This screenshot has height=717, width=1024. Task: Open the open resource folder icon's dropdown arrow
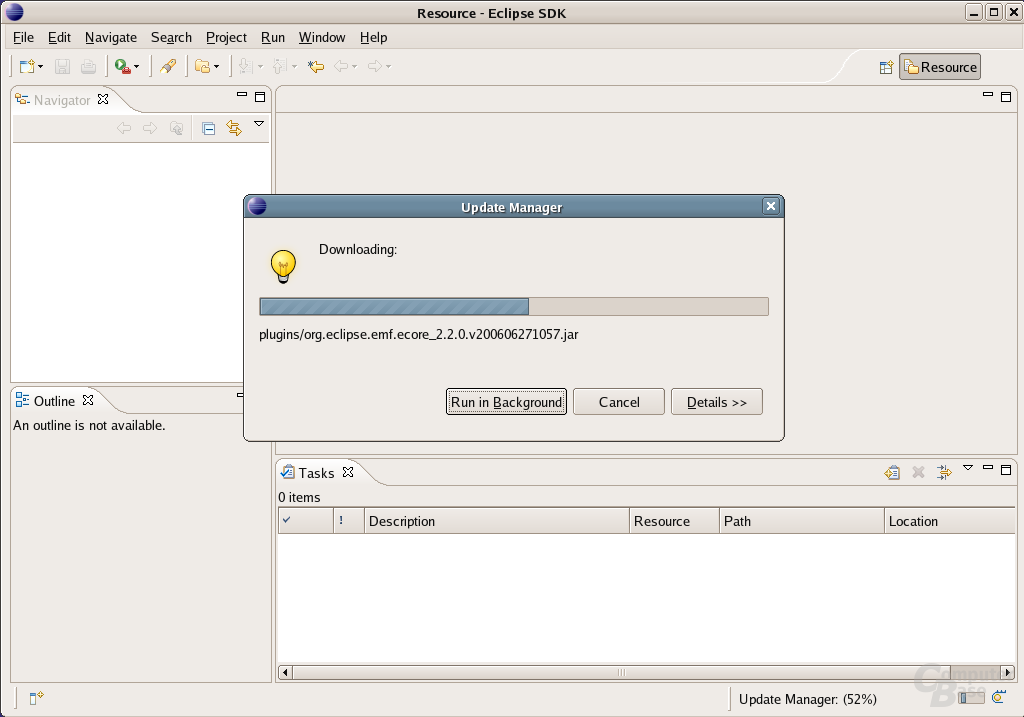tap(216, 67)
